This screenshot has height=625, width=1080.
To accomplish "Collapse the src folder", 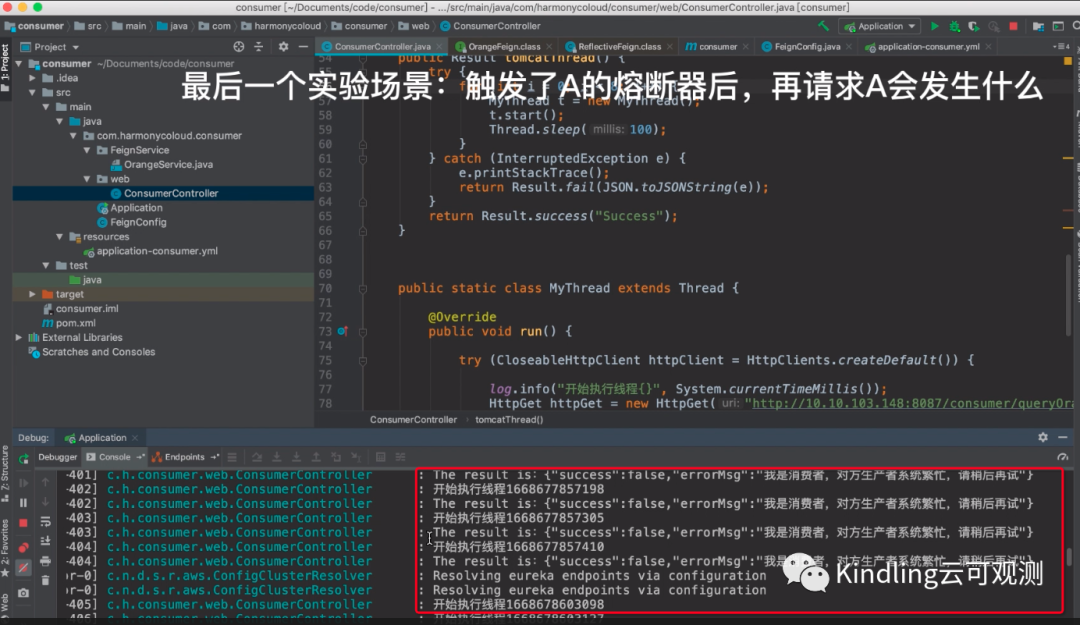I will (32, 92).
